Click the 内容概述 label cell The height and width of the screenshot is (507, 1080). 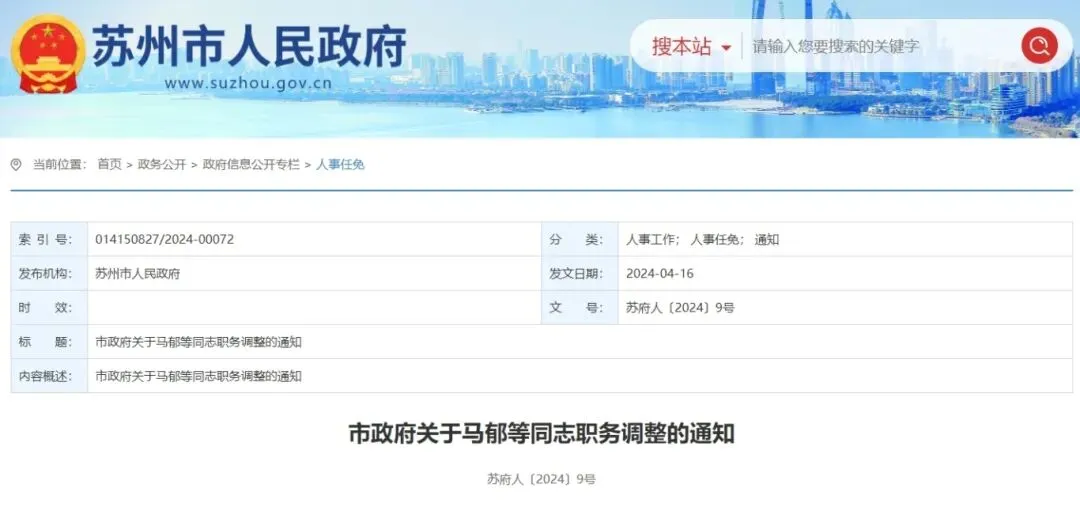point(50,376)
